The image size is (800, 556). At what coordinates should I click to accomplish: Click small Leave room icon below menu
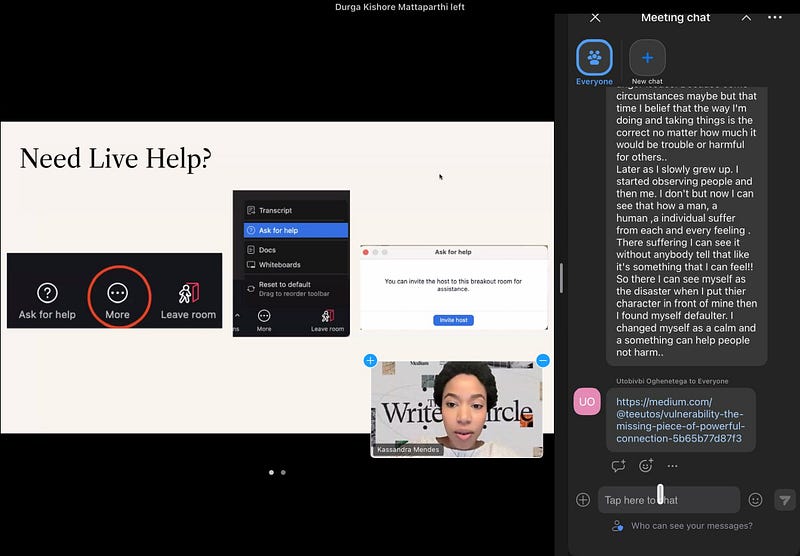pos(328,320)
